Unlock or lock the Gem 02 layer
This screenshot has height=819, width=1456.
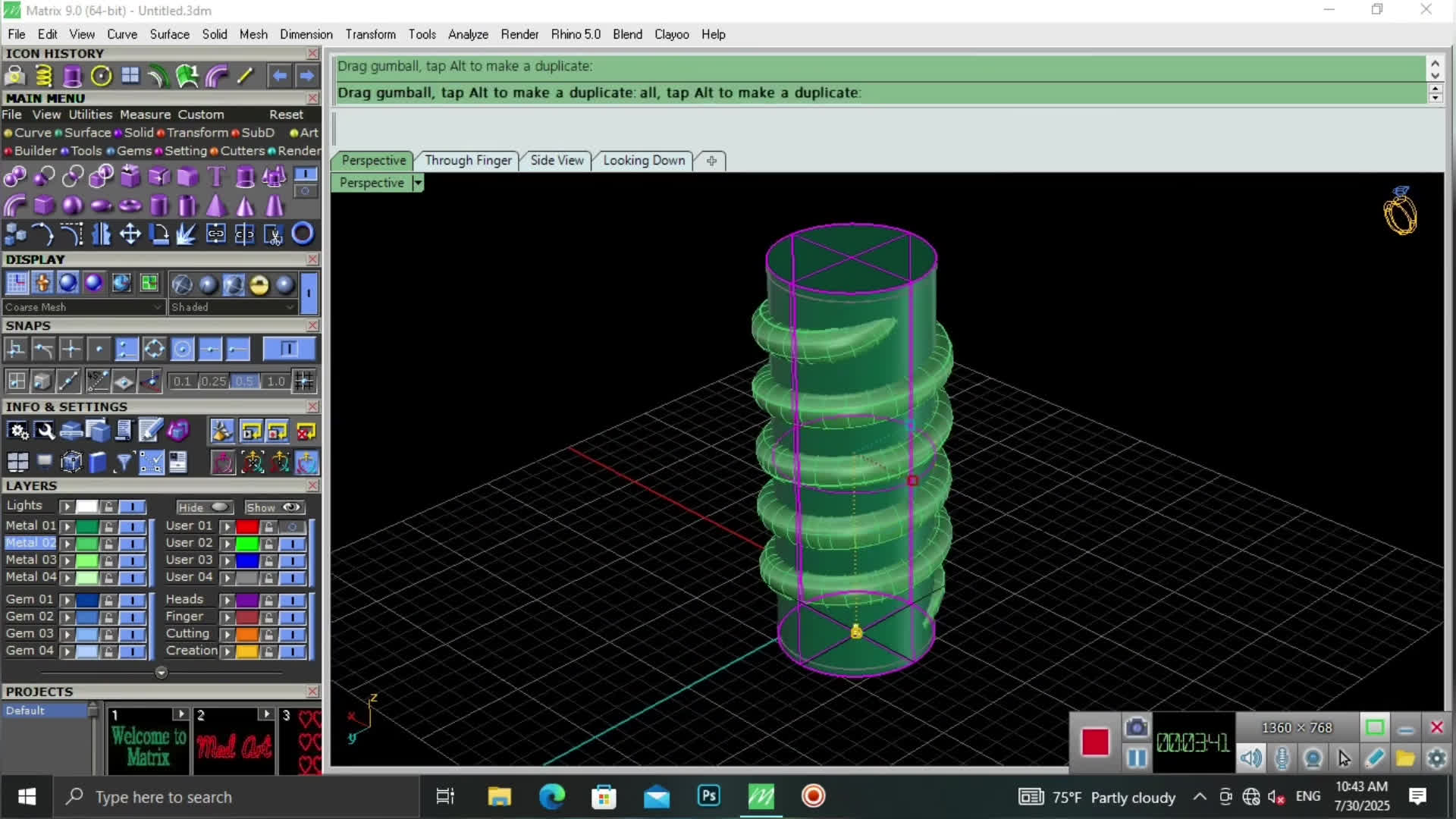click(x=108, y=617)
